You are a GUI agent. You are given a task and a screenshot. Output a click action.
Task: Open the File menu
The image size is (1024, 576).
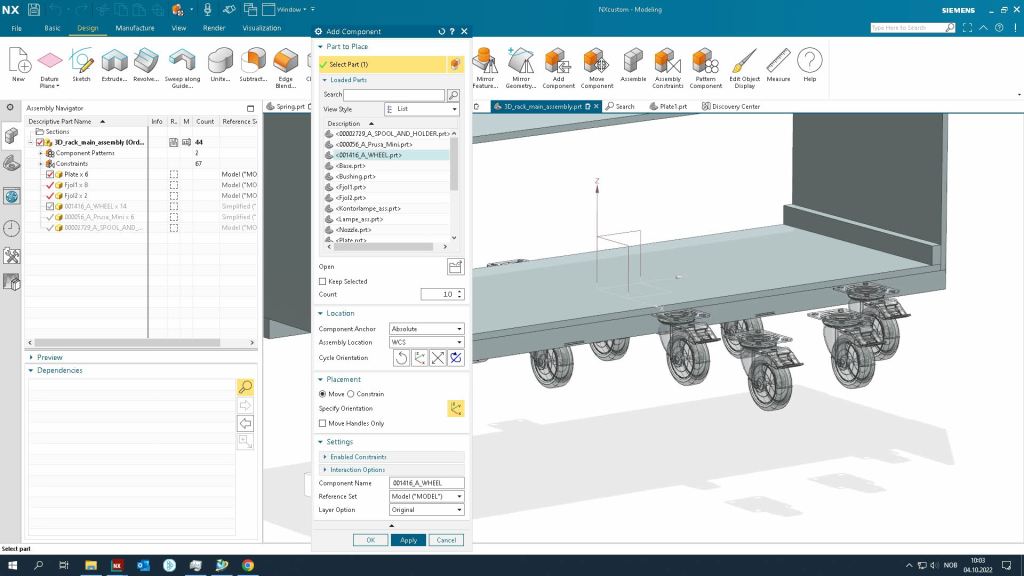pos(16,28)
